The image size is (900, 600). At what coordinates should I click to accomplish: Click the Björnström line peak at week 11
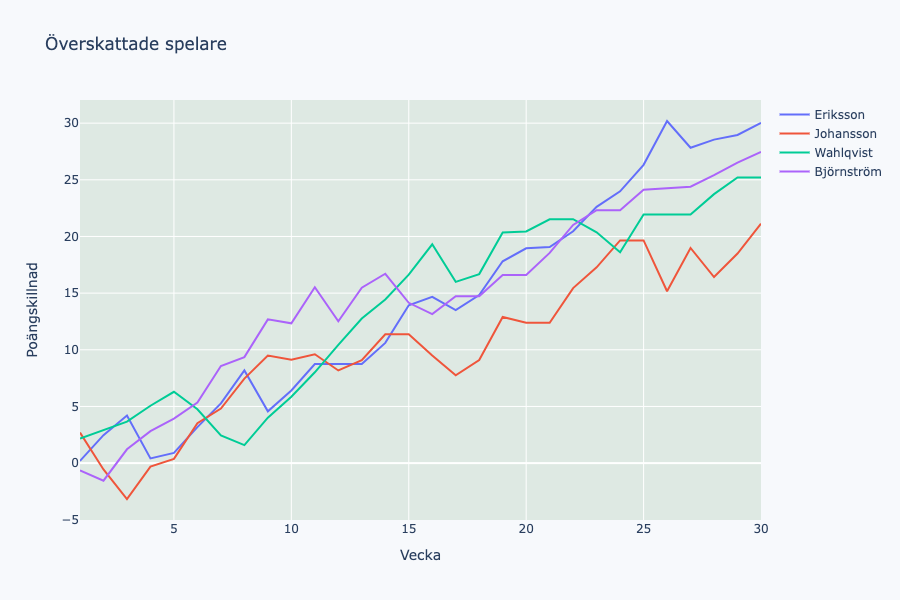click(315, 287)
